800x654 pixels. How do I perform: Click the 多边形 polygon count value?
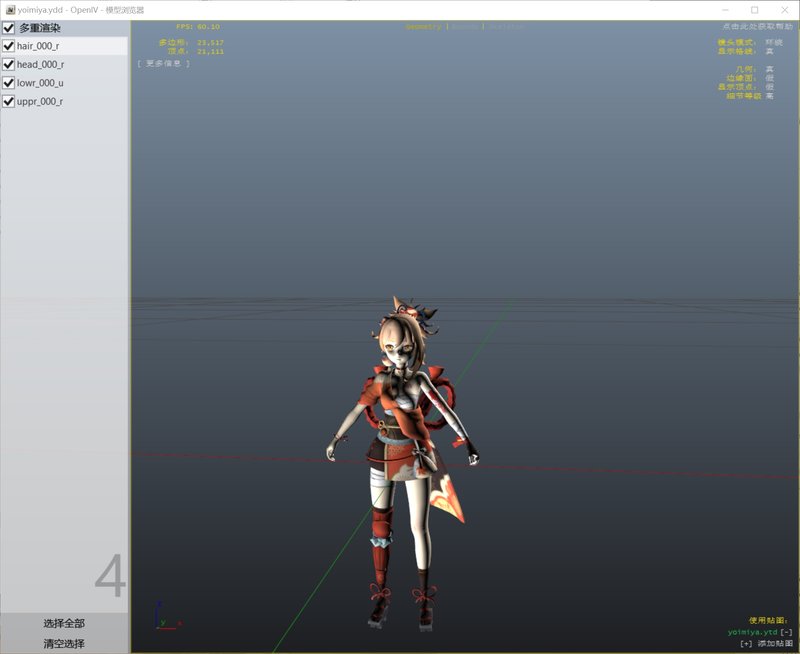click(210, 42)
